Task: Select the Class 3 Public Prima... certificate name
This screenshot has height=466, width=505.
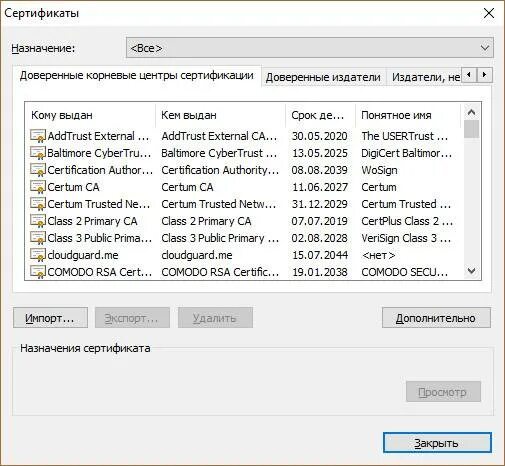Action: pos(99,238)
